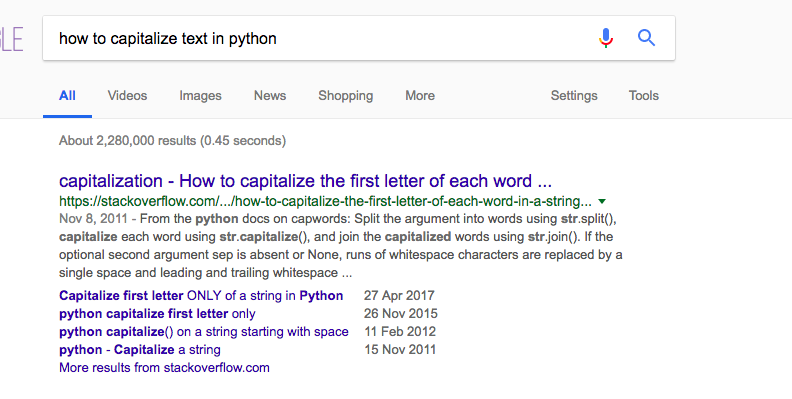This screenshot has height=399, width=792.
Task: Open the Settings menu
Action: pyautogui.click(x=574, y=95)
